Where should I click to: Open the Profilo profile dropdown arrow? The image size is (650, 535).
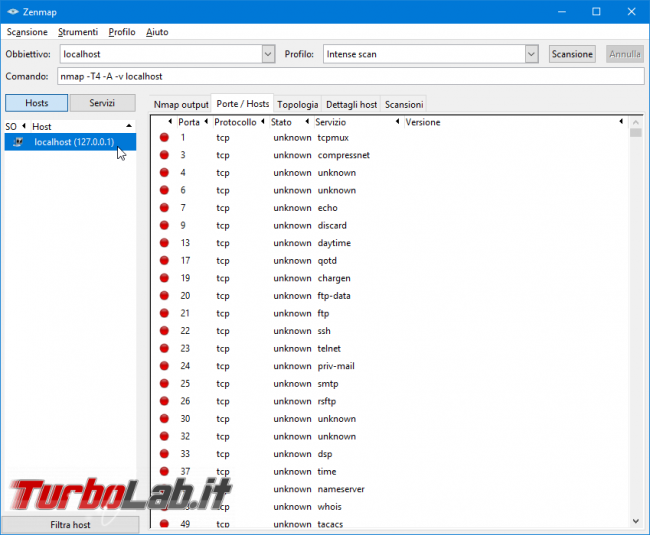(531, 54)
